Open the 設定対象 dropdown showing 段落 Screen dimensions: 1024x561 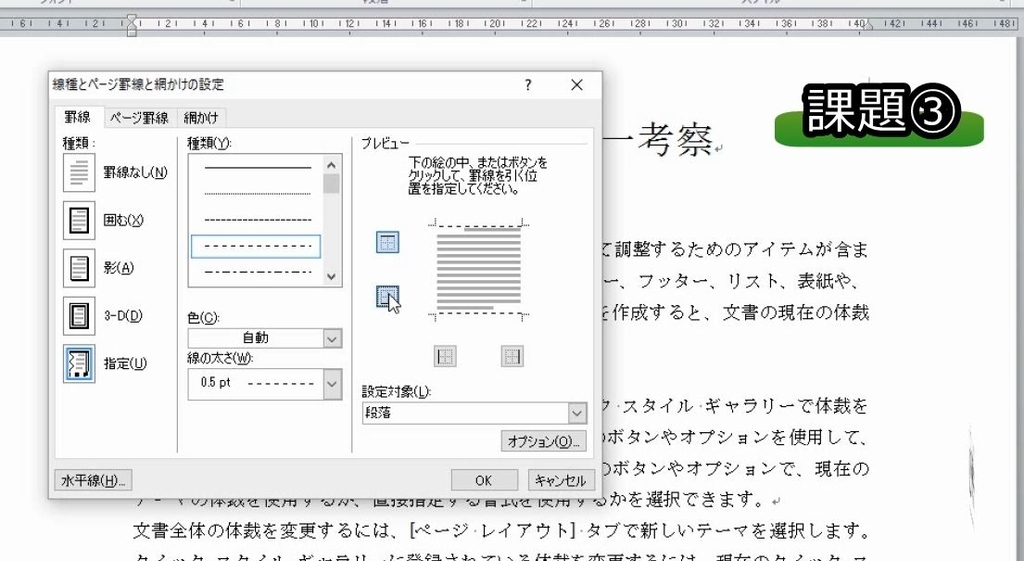[x=474, y=413]
